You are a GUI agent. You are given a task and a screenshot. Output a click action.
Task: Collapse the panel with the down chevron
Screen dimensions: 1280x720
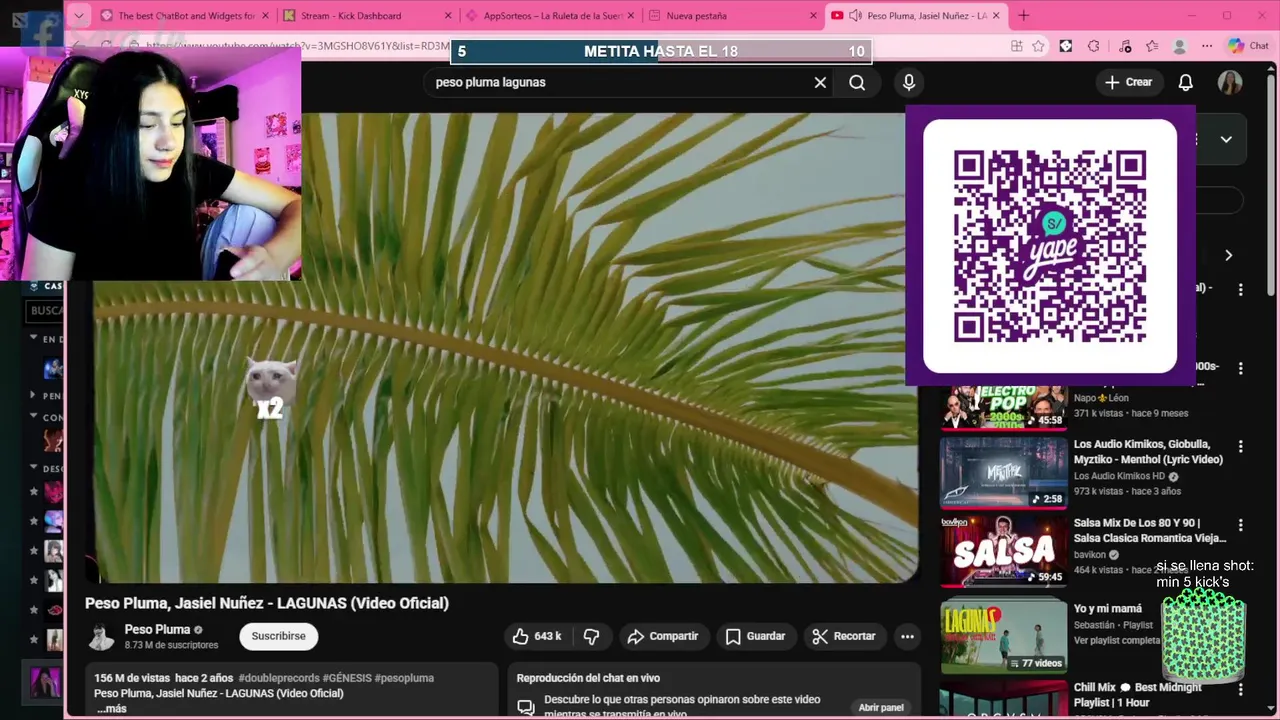coord(1226,140)
